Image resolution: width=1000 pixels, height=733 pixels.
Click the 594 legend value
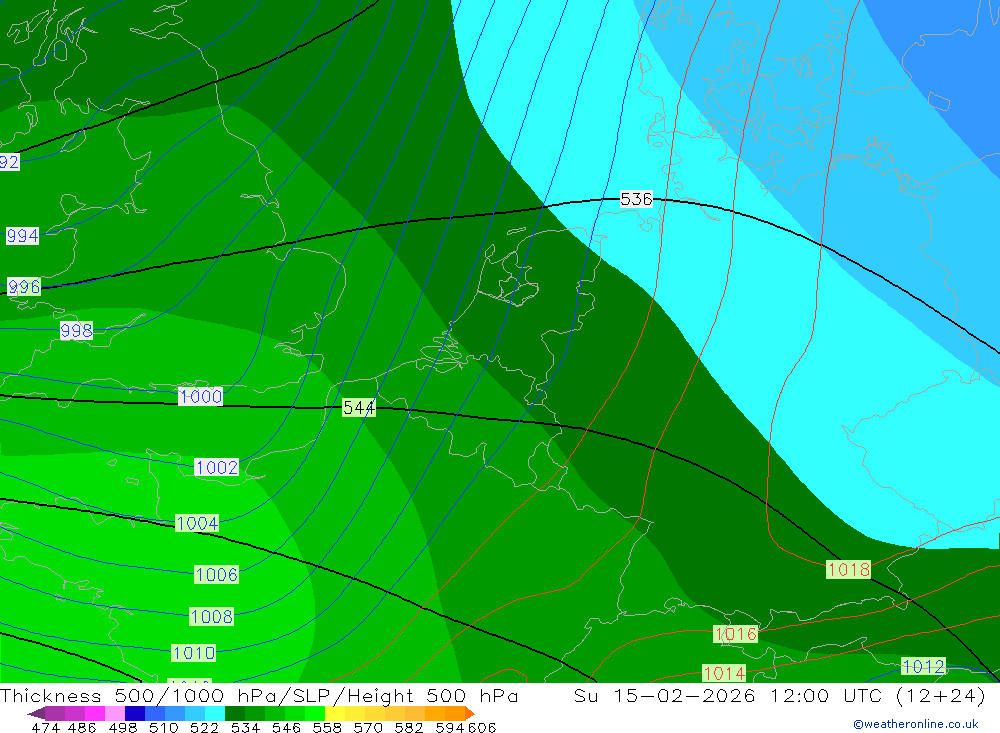pos(450,727)
